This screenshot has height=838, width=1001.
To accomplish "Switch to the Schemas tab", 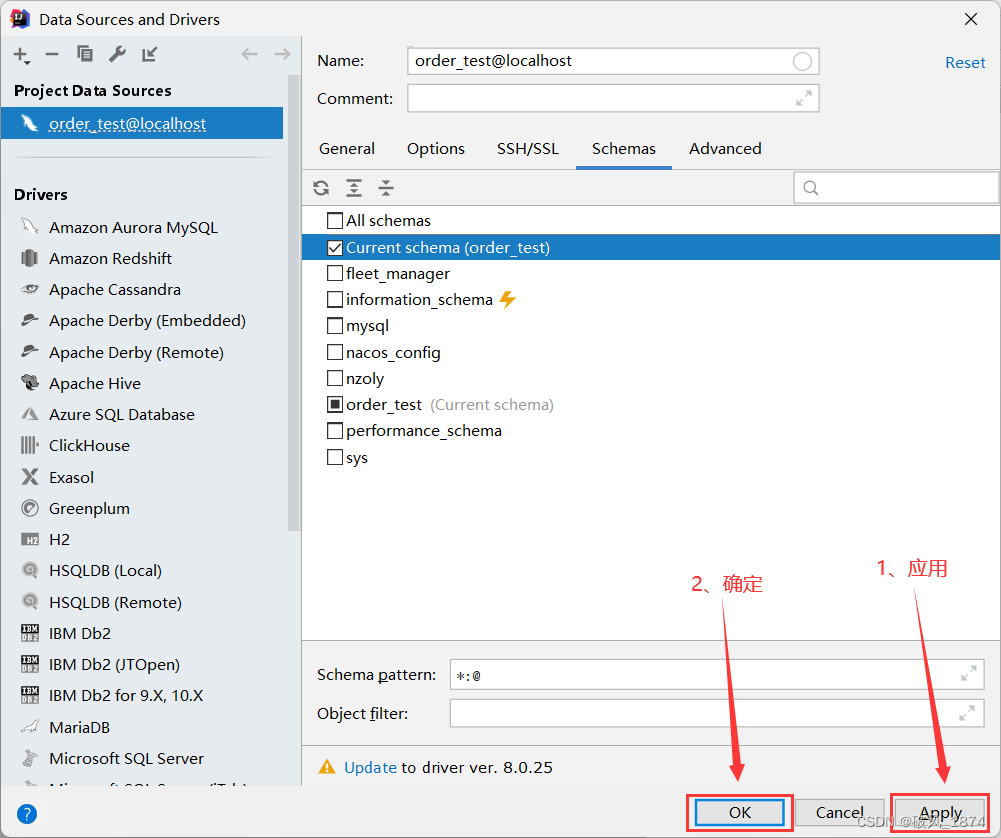I will [x=624, y=149].
